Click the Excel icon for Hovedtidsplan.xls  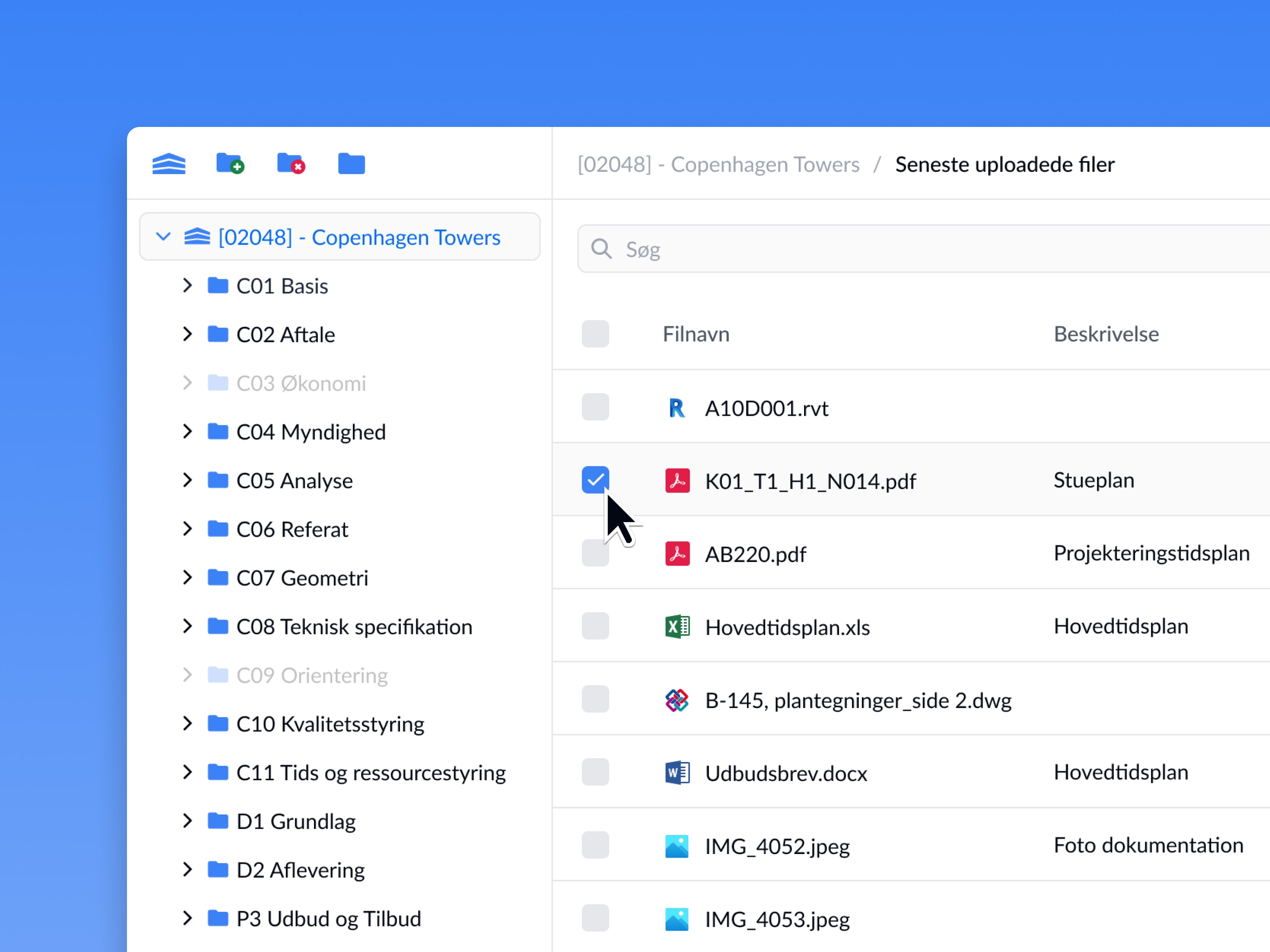point(677,627)
